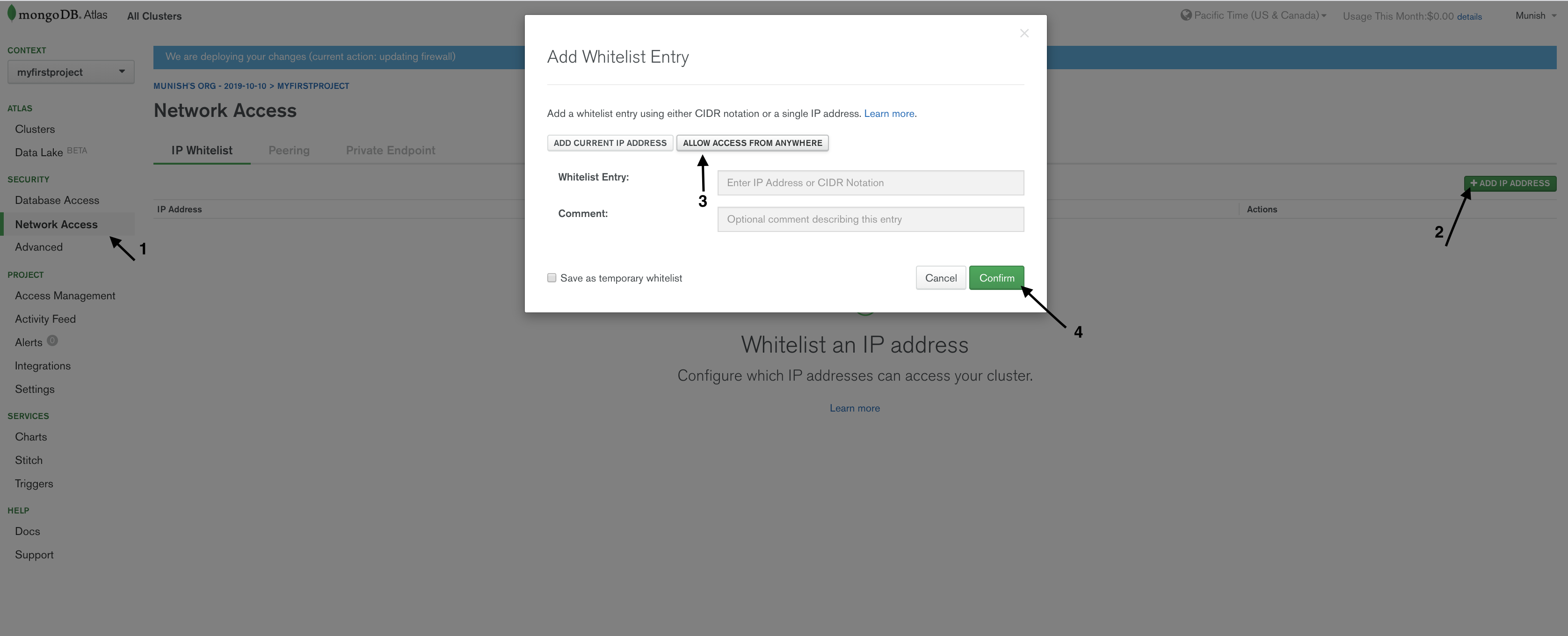Click ALLOW ACCESS FROM ANYWHERE button
1568x636 pixels.
coord(753,142)
